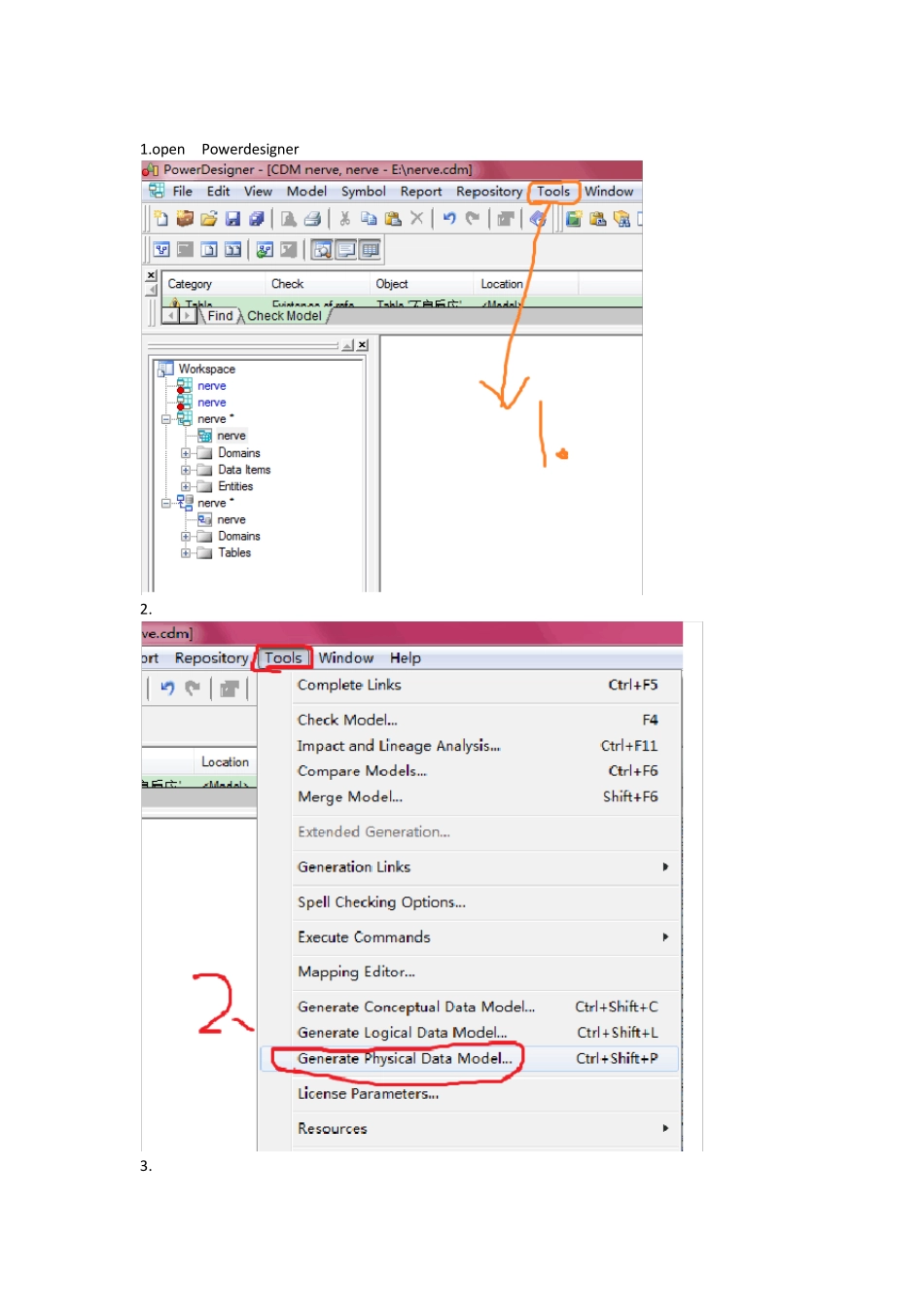Collapse the nerve * physical model node
This screenshot has width=924, height=1307.
pyautogui.click(x=166, y=503)
